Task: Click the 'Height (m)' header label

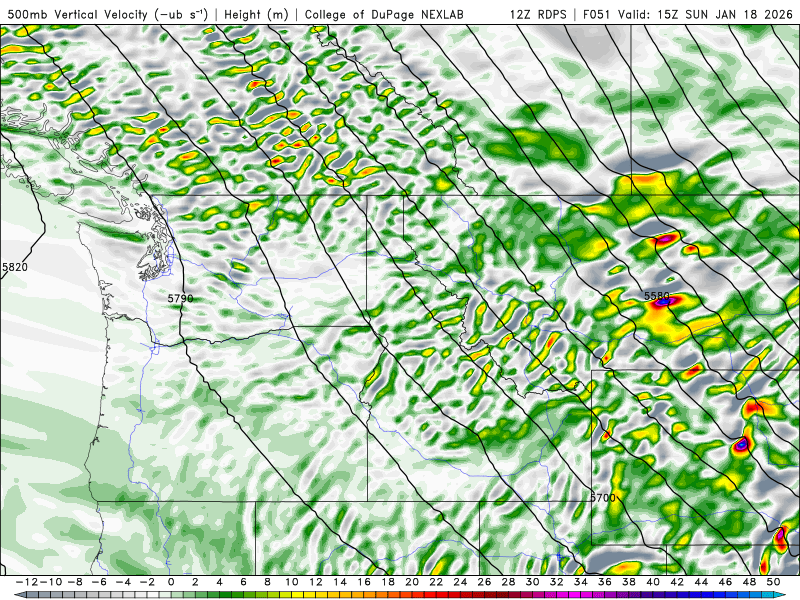Action: tap(256, 14)
